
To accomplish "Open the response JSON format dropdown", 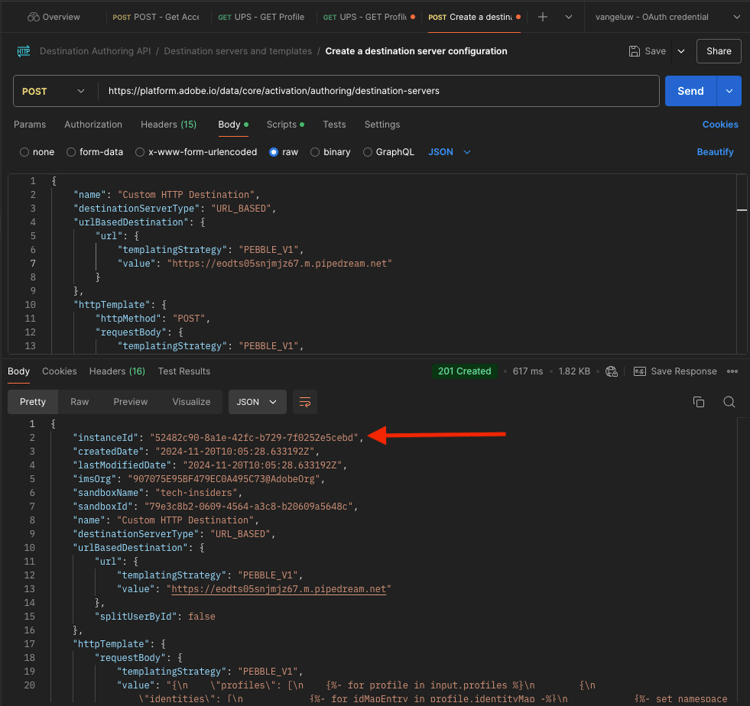I will pos(257,402).
